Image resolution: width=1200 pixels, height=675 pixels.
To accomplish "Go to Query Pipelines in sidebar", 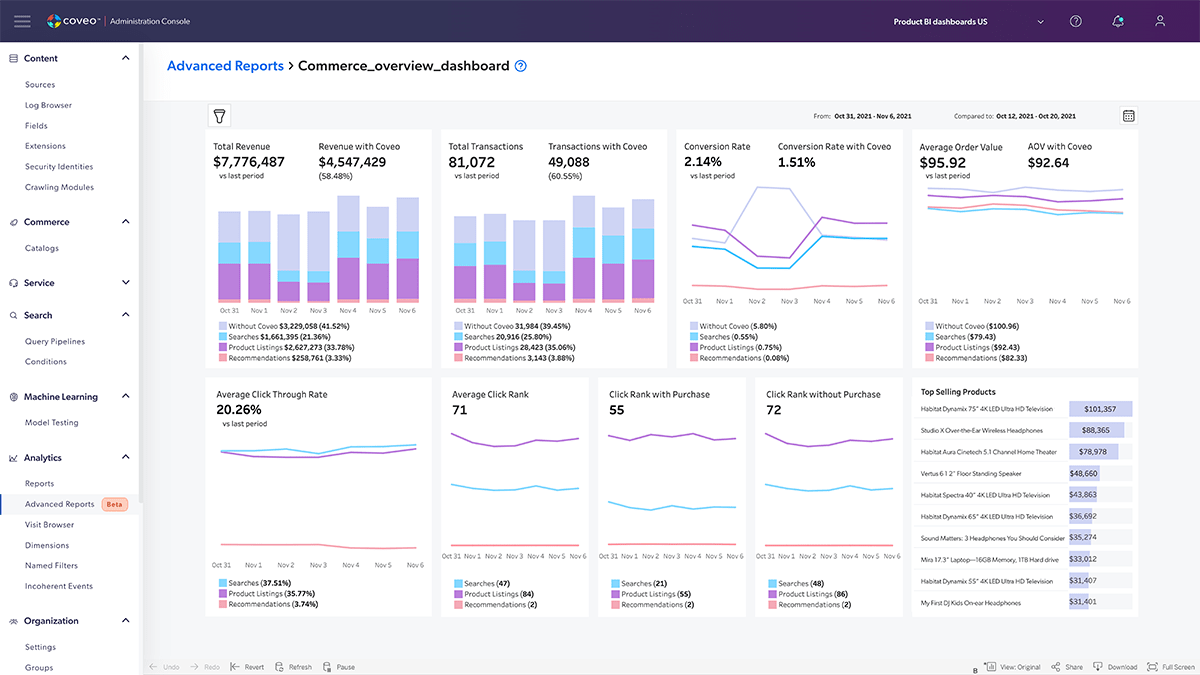I will pyautogui.click(x=55, y=341).
